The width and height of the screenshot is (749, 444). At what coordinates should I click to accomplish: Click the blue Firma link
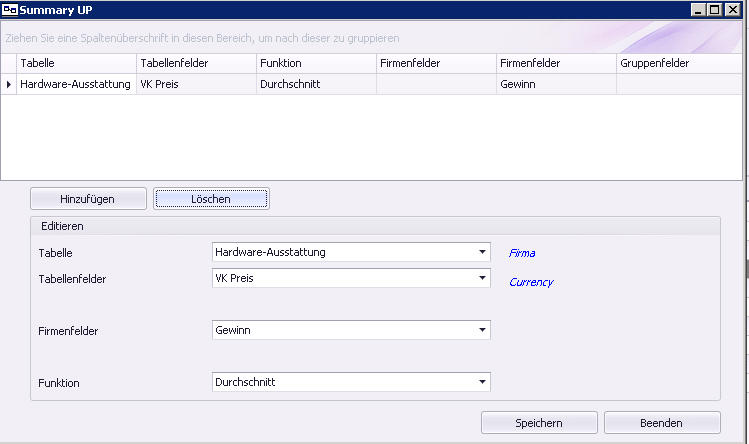pos(522,253)
